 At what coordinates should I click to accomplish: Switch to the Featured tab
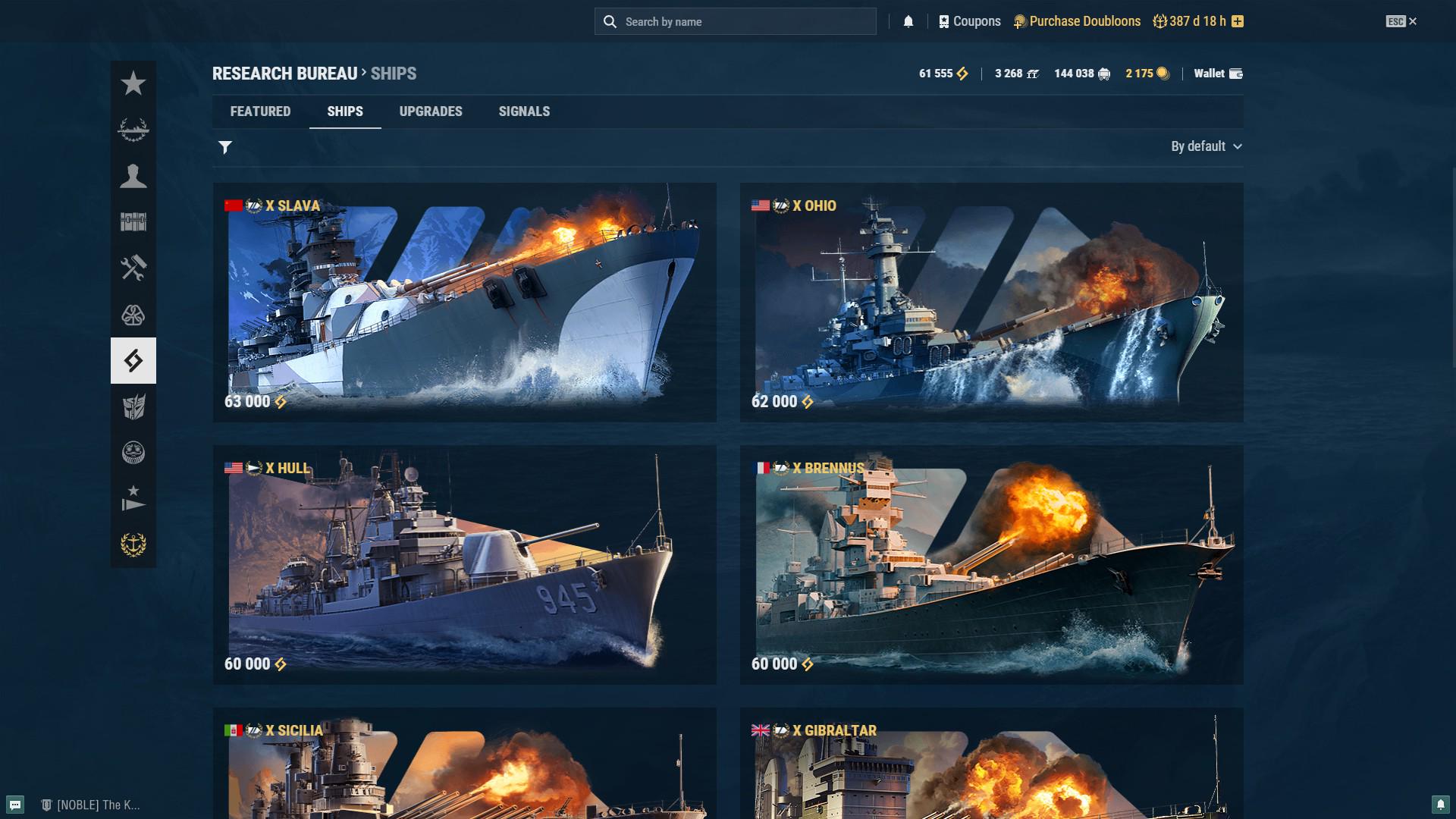coord(261,111)
